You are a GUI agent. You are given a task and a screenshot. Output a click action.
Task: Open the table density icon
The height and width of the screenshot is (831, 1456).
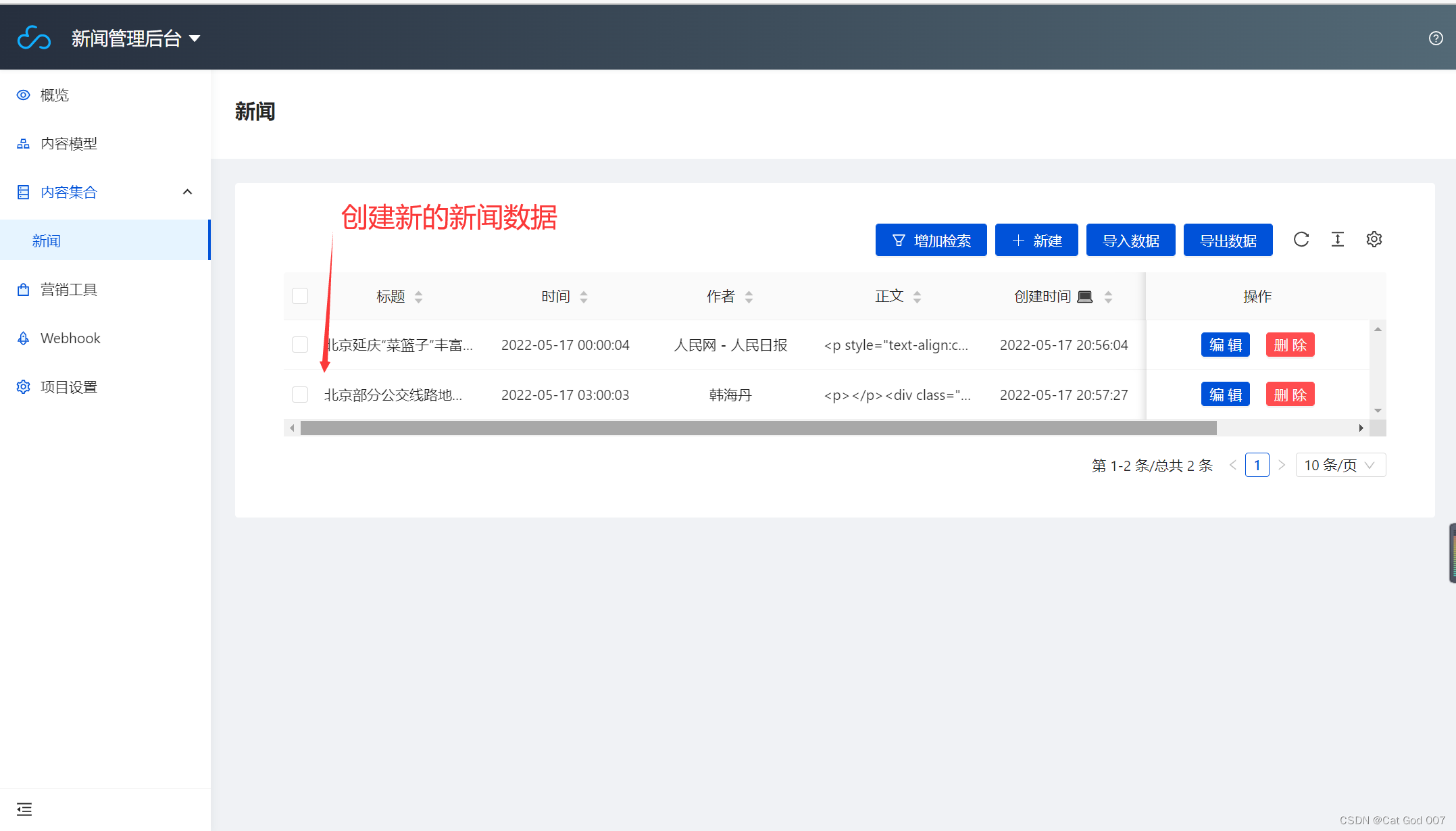[x=1337, y=239]
